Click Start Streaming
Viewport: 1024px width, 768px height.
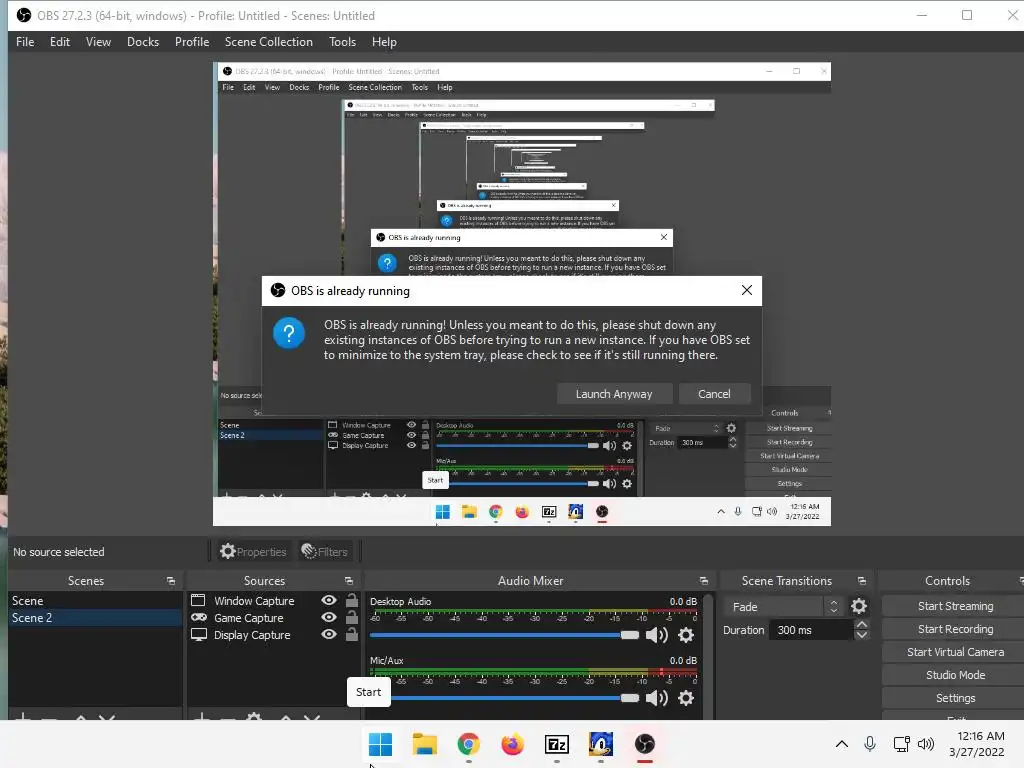(x=955, y=606)
